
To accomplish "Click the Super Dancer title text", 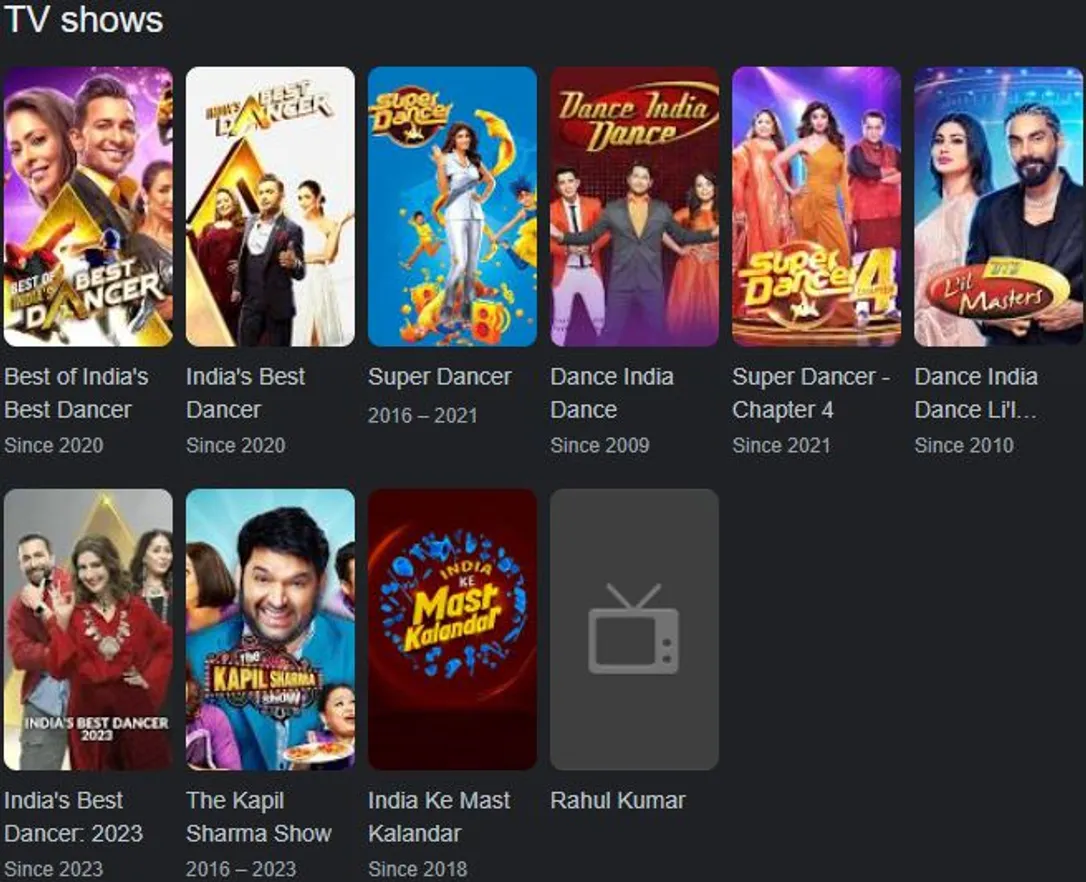I will click(440, 377).
